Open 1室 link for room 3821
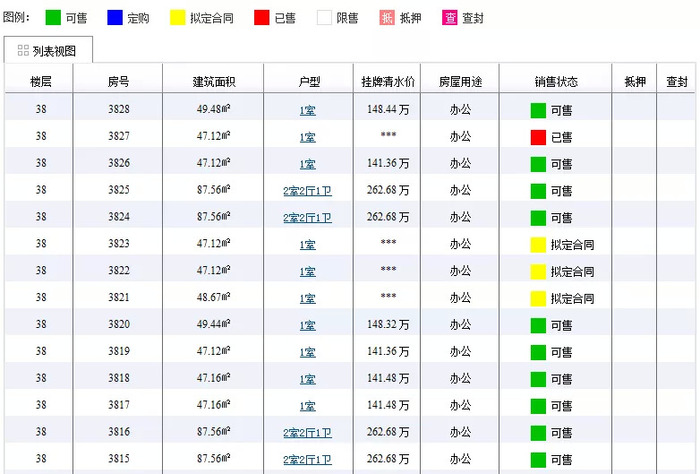 pos(308,298)
